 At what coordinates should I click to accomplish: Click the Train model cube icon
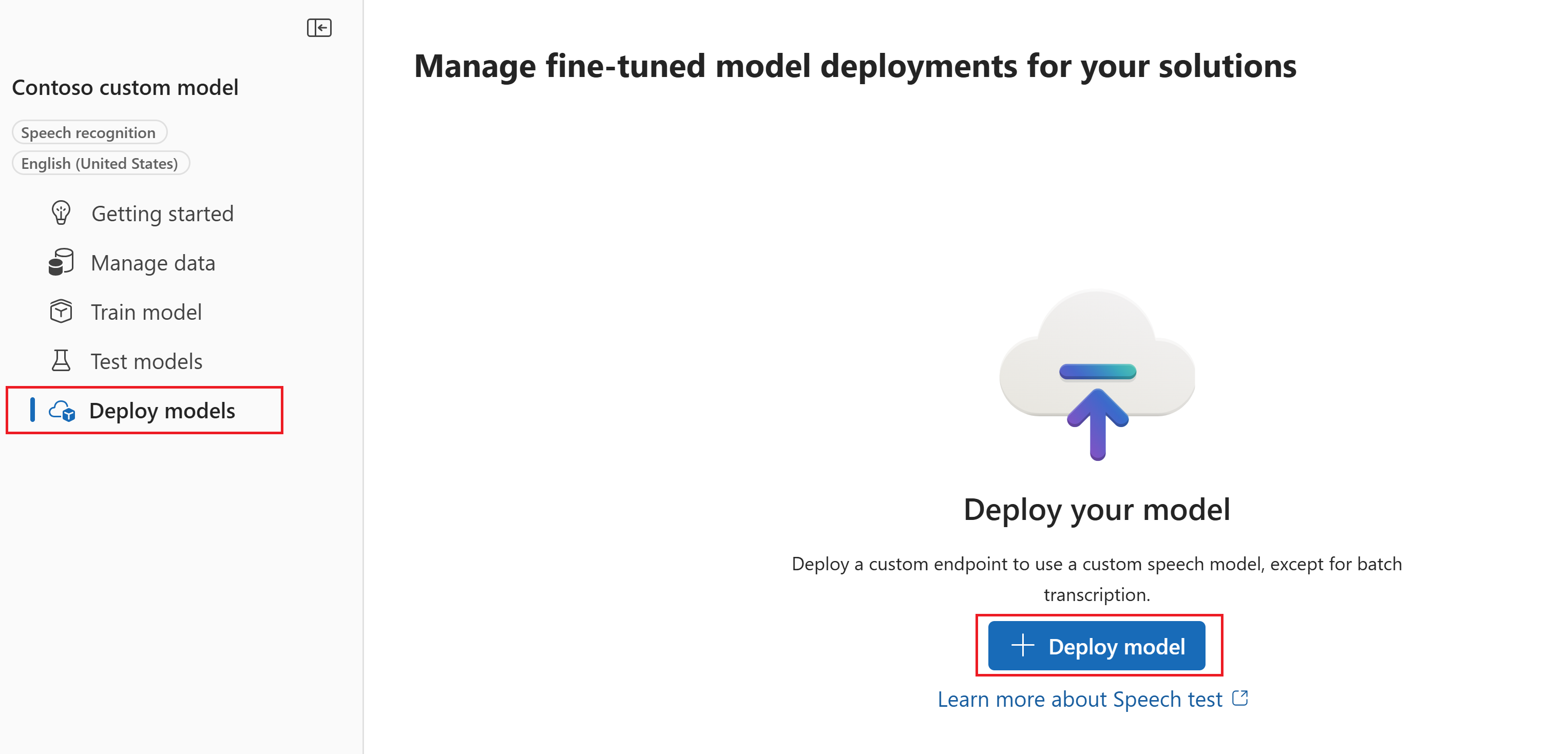(61, 312)
